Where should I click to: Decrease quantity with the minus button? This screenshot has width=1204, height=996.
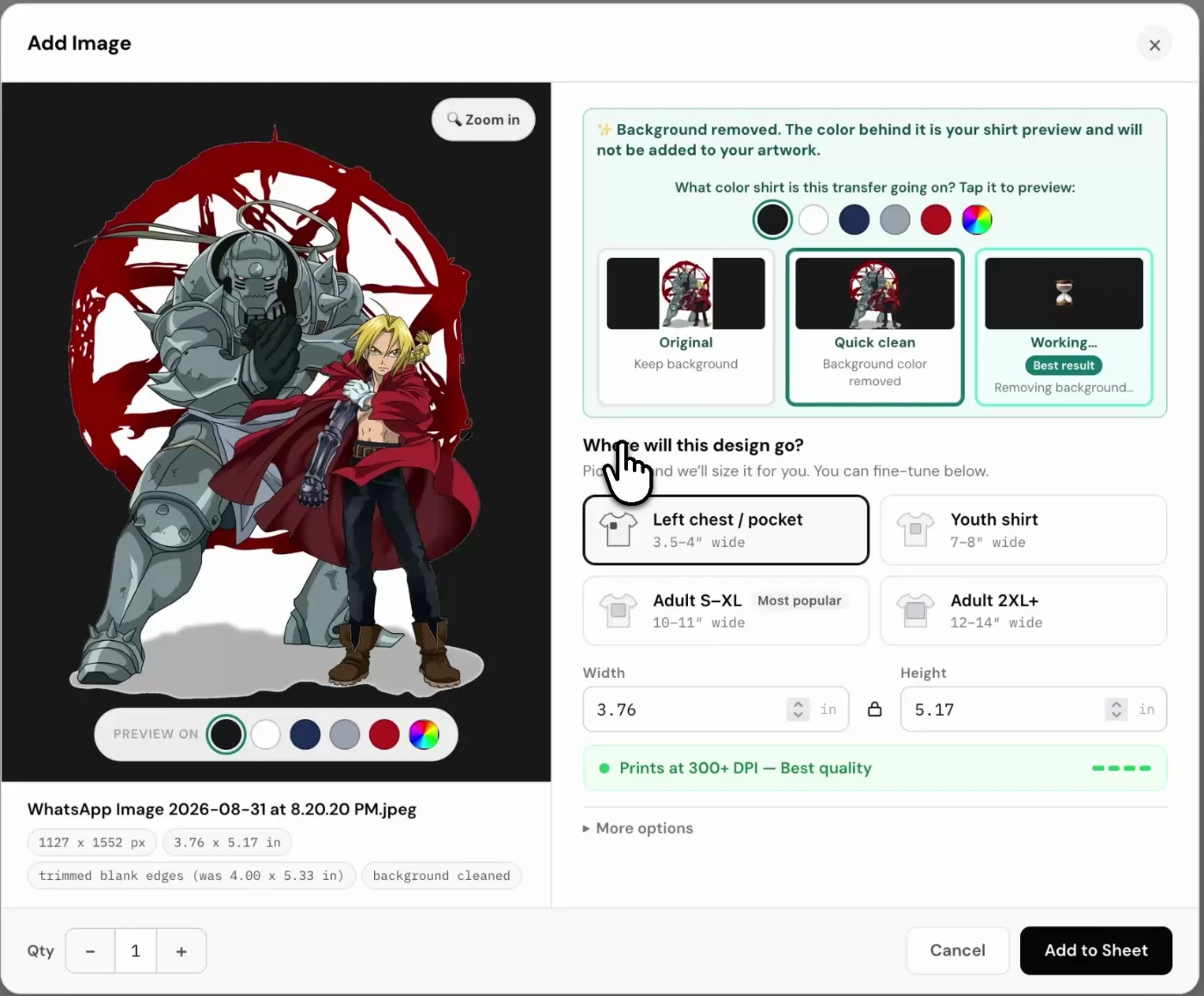(90, 951)
